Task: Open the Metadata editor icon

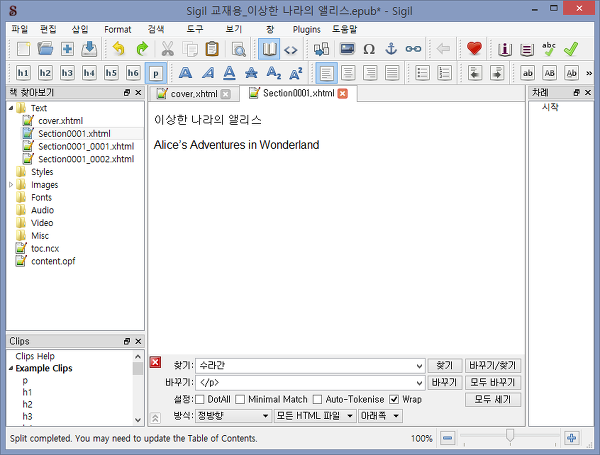Action: point(505,49)
